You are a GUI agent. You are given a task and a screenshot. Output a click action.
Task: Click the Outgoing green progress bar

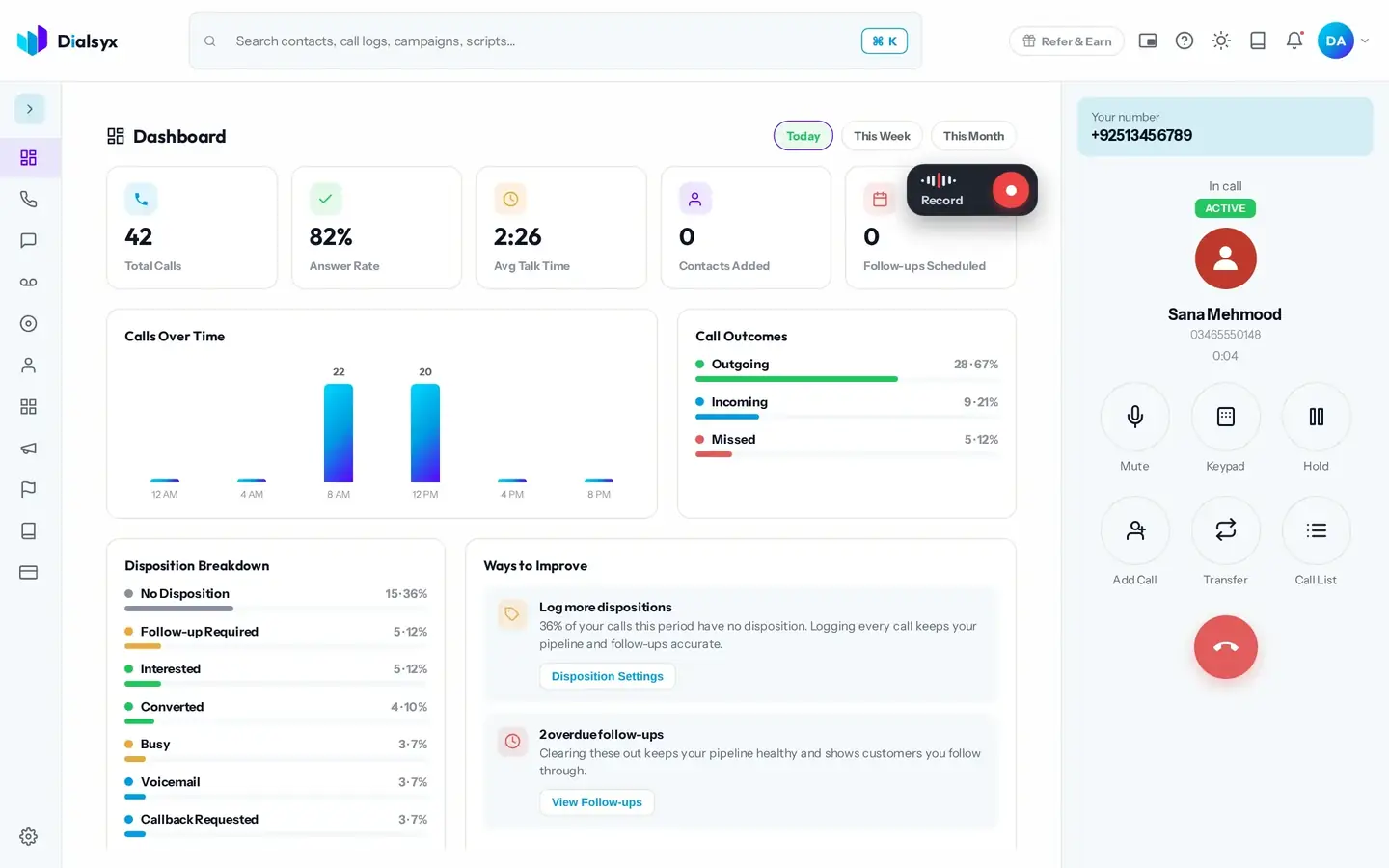tap(797, 379)
